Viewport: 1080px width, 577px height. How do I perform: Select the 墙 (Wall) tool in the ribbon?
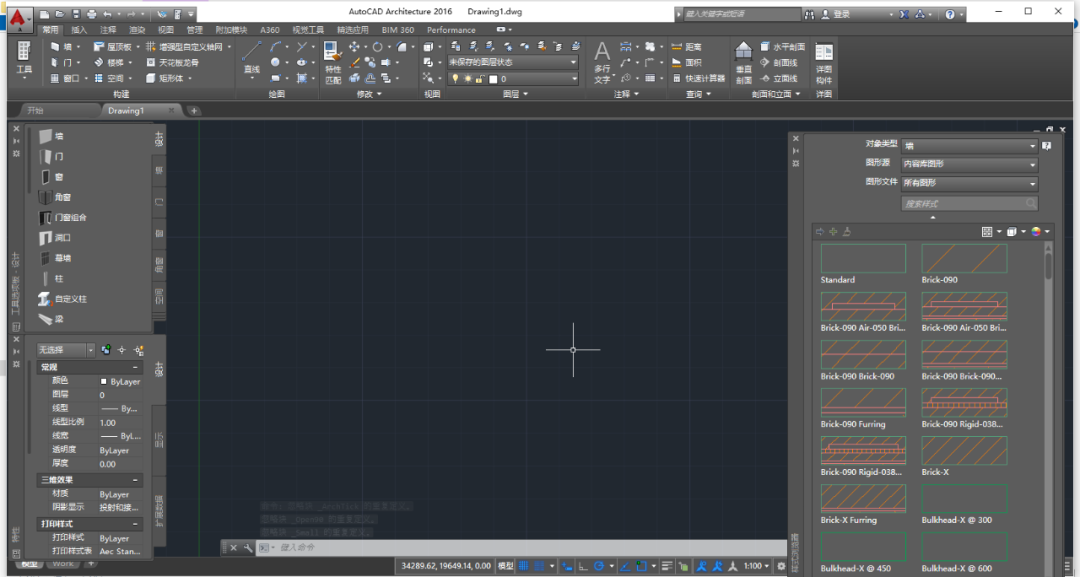61,47
